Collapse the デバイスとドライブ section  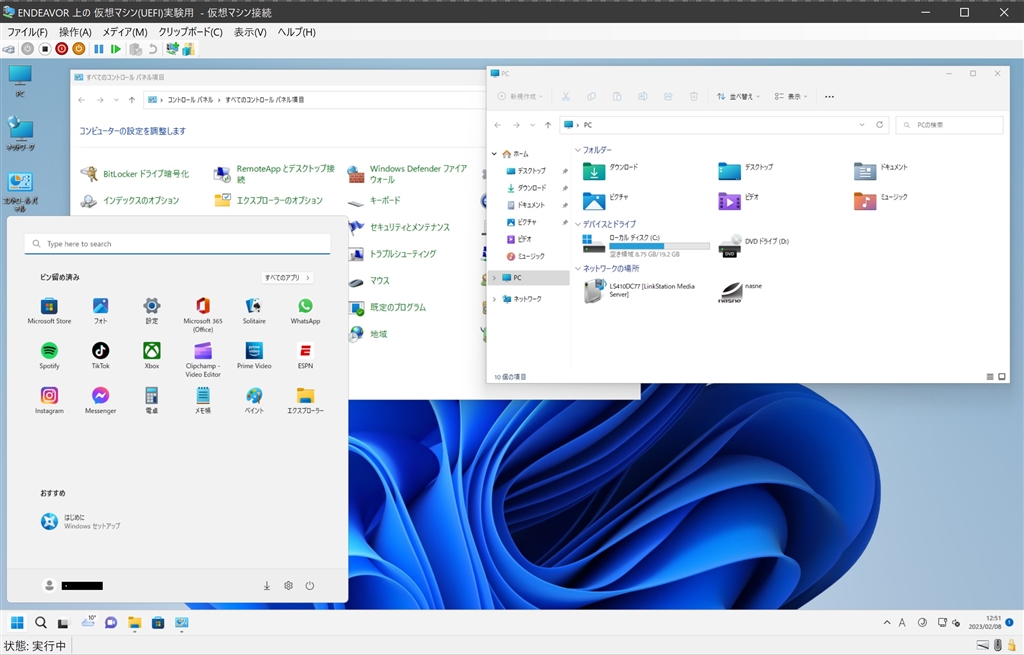(578, 224)
